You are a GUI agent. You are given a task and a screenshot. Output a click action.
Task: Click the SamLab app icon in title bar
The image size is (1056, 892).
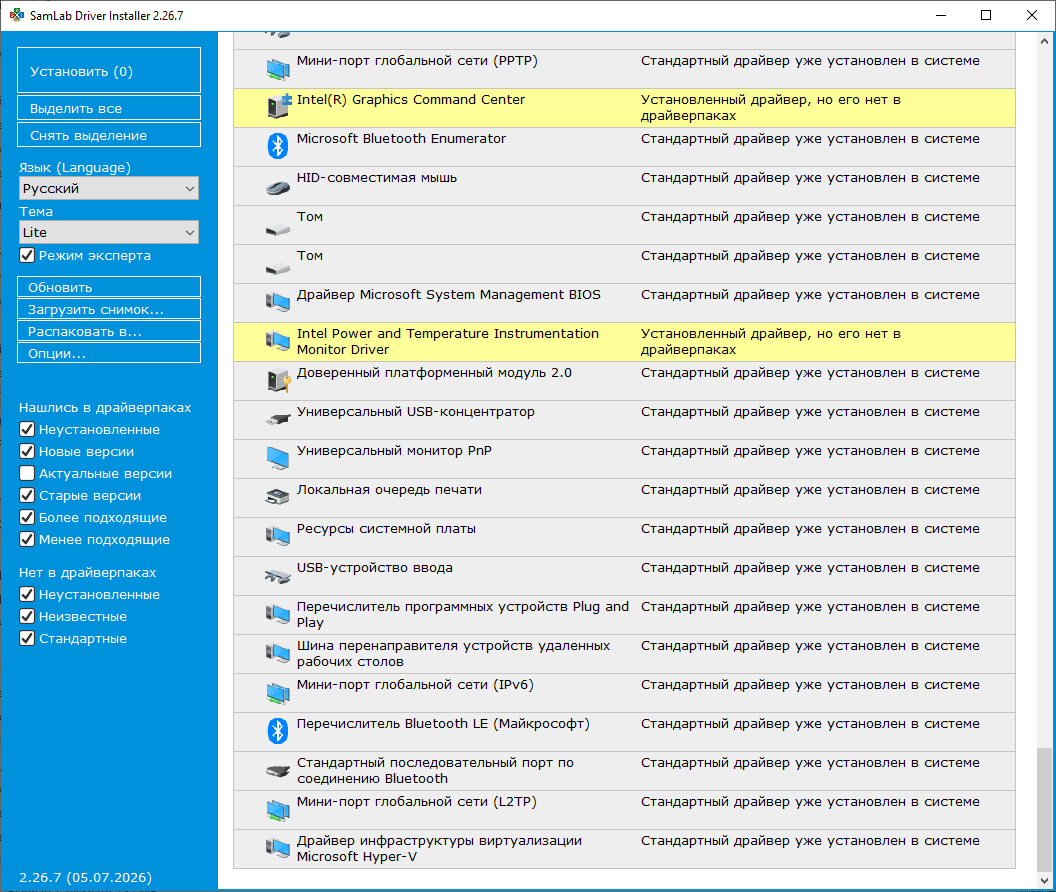point(16,15)
